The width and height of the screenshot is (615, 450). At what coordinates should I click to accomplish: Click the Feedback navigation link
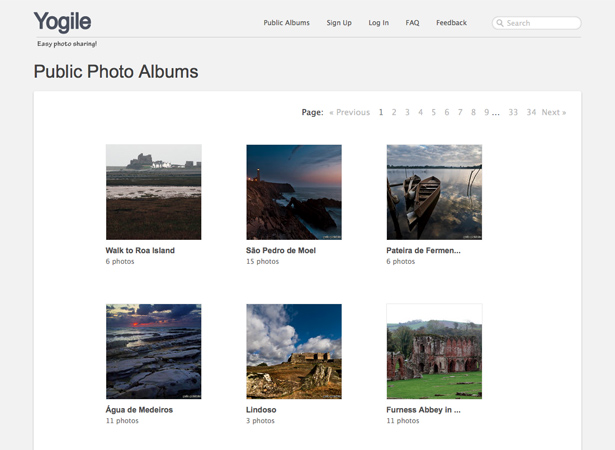(x=451, y=23)
